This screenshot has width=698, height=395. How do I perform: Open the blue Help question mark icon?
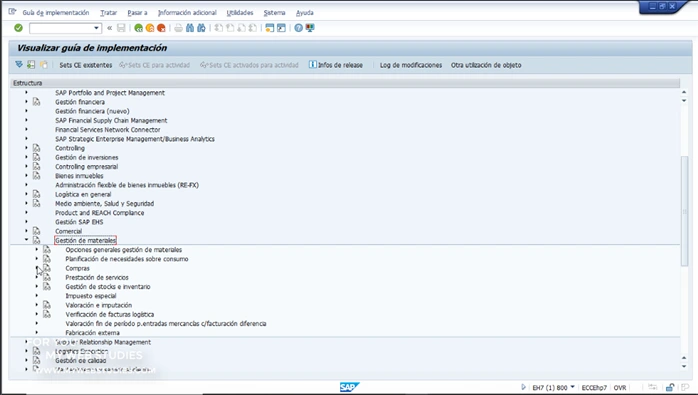point(298,28)
